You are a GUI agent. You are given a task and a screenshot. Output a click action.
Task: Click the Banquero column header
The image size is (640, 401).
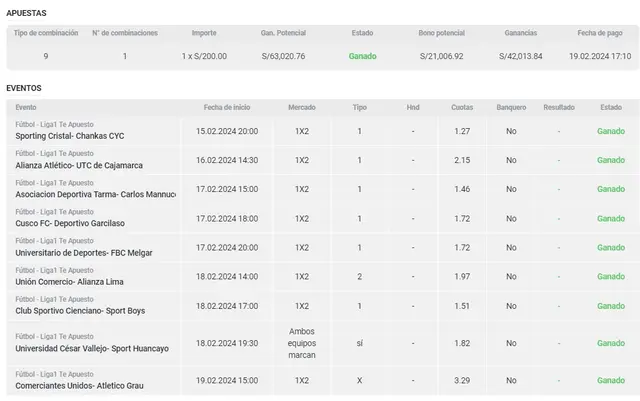(511, 107)
